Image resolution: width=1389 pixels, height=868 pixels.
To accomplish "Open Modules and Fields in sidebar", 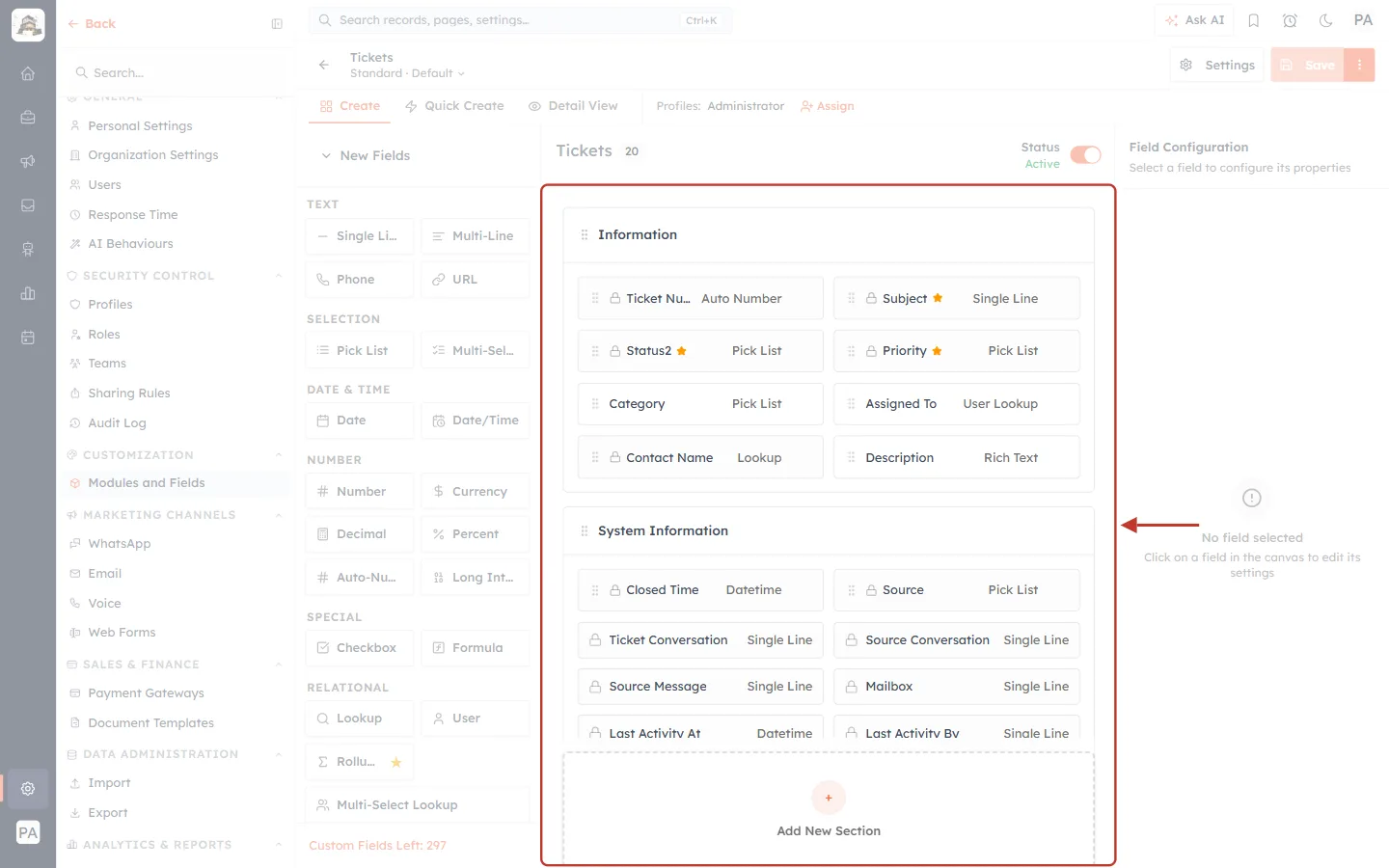I will 147,483.
